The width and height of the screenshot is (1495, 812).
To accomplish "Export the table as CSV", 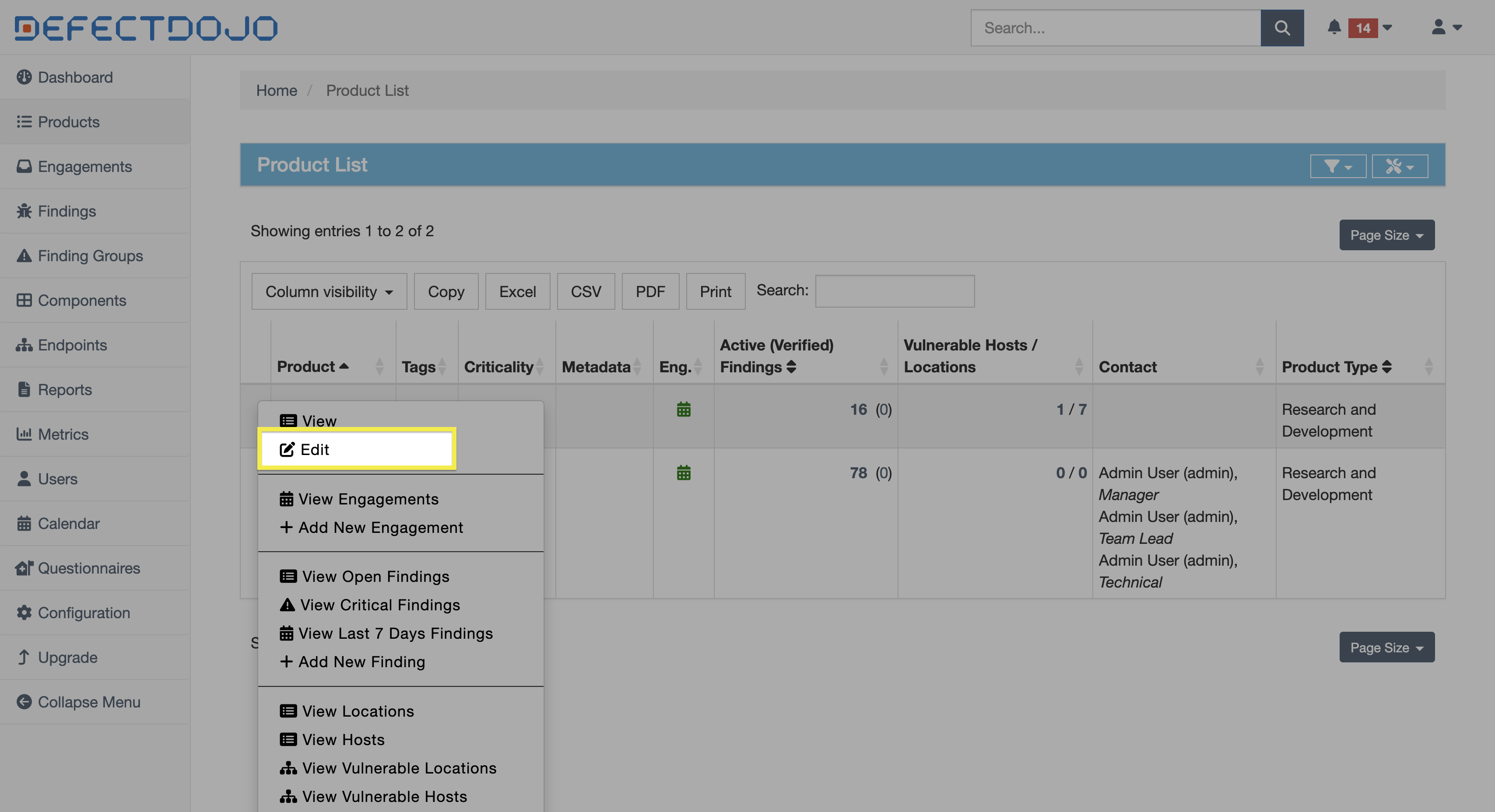I will (586, 291).
